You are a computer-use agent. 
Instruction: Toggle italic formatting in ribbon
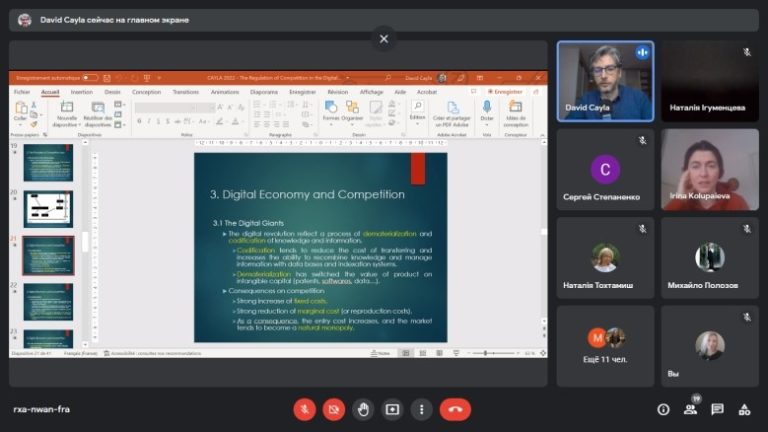[x=149, y=121]
